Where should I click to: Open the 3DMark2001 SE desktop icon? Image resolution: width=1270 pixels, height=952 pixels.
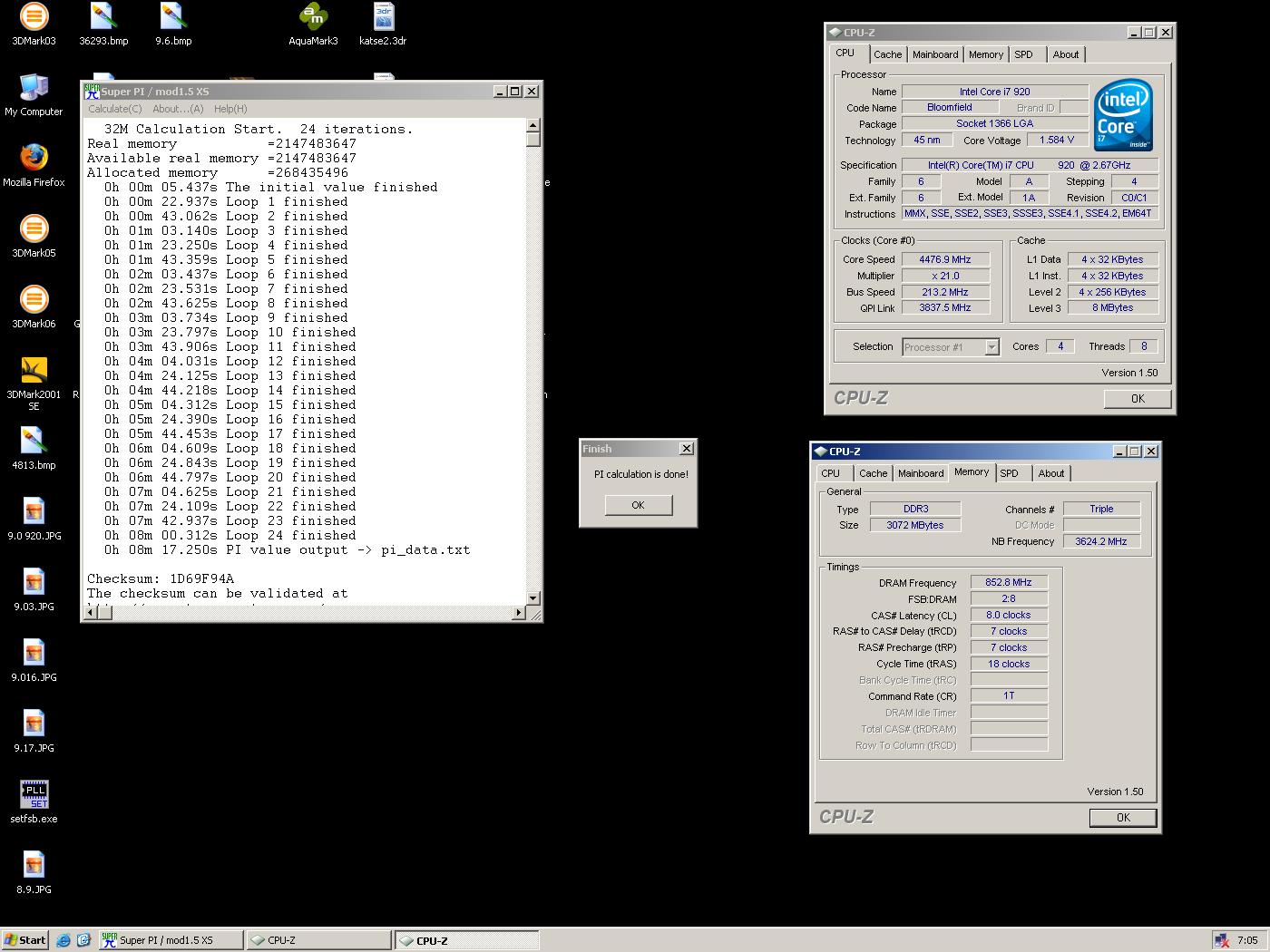point(34,384)
